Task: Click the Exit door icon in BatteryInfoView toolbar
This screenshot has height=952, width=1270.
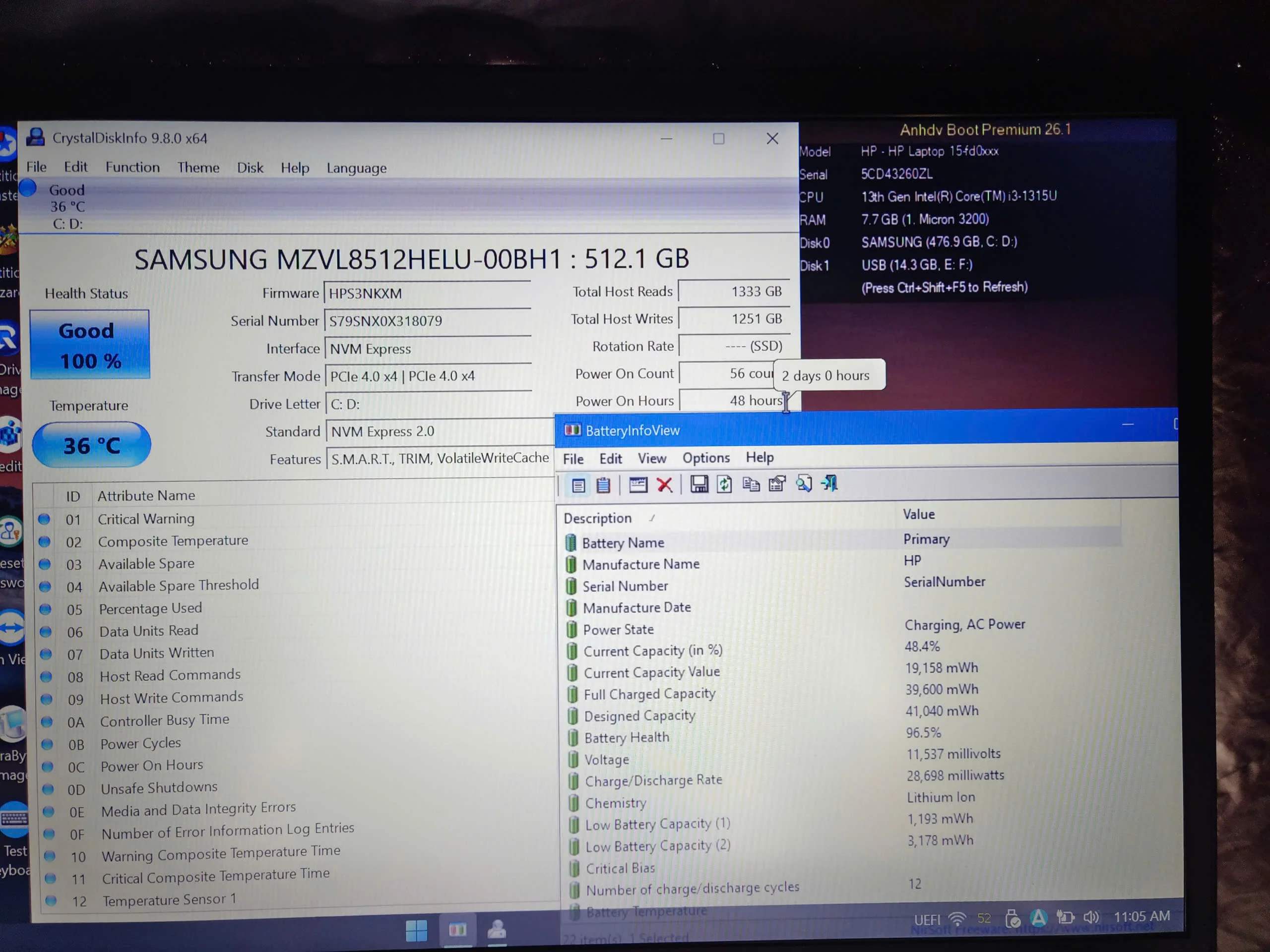Action: point(830,483)
